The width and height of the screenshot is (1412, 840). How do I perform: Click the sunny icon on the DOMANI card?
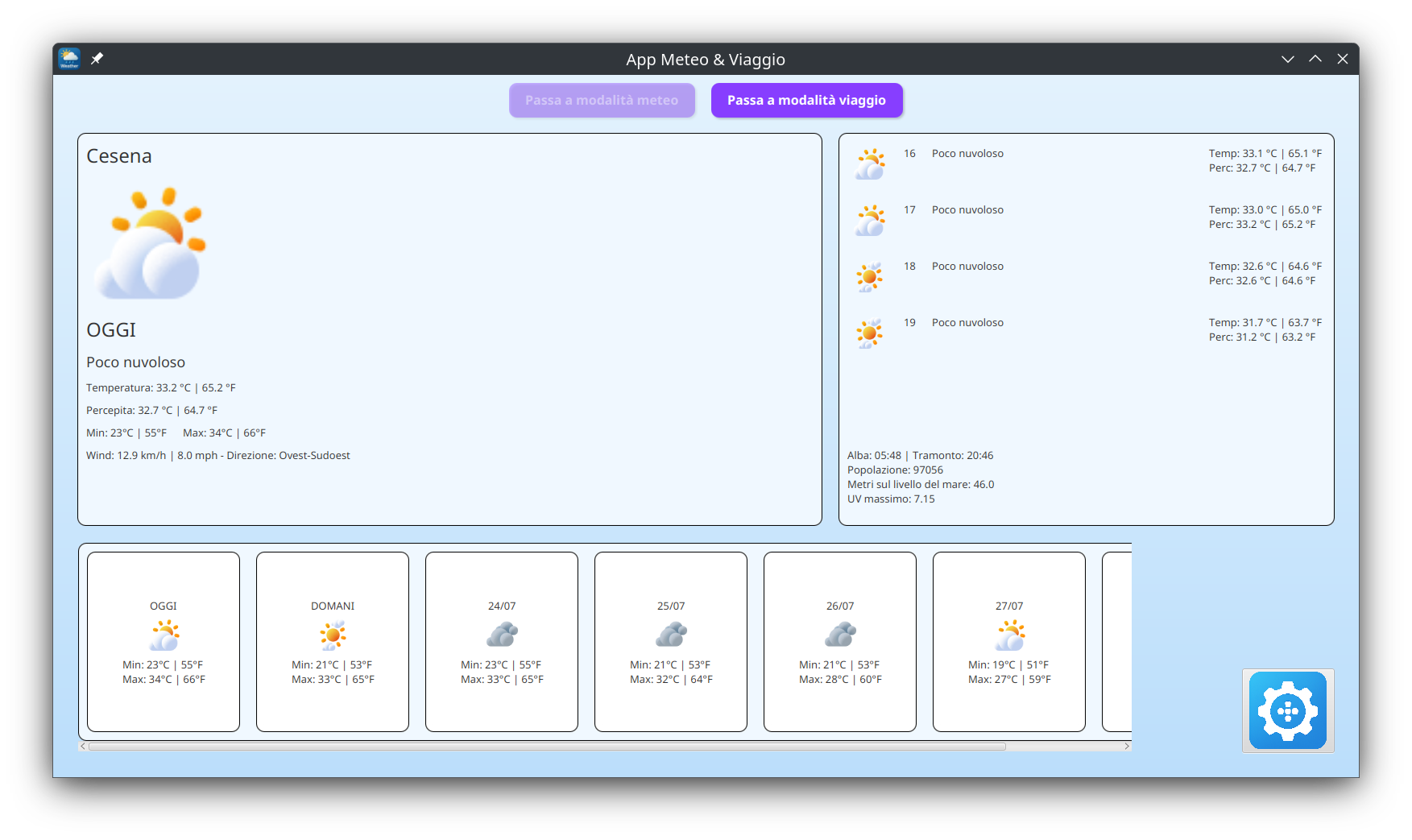(x=332, y=635)
